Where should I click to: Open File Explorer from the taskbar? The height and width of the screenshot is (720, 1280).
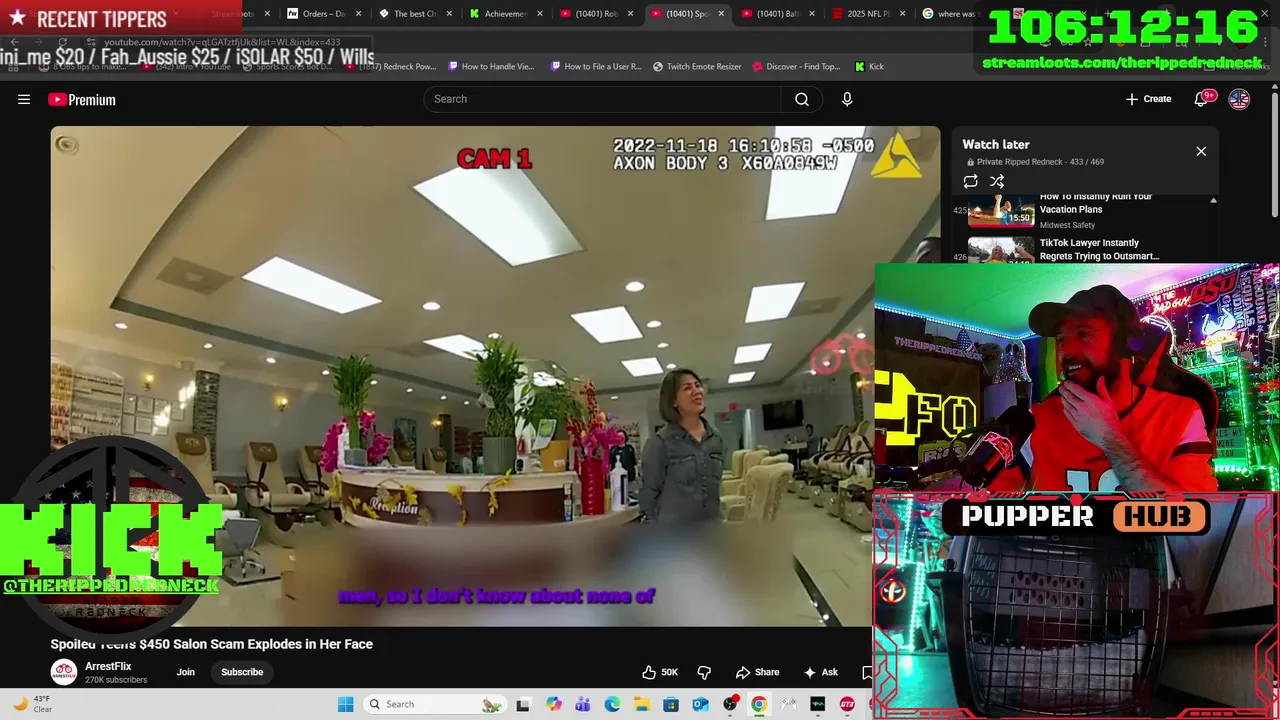click(642, 704)
